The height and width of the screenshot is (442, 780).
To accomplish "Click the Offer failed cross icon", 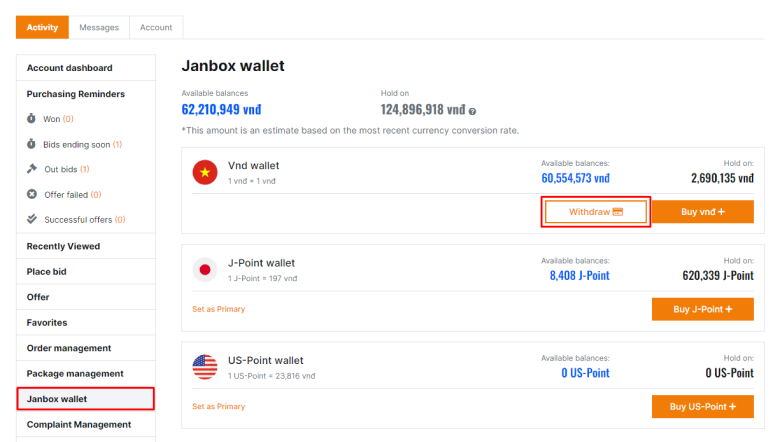I will (x=32, y=194).
